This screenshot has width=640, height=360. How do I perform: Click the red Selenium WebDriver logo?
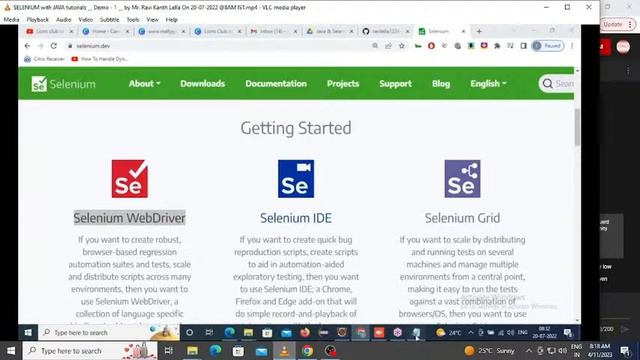[x=130, y=179]
